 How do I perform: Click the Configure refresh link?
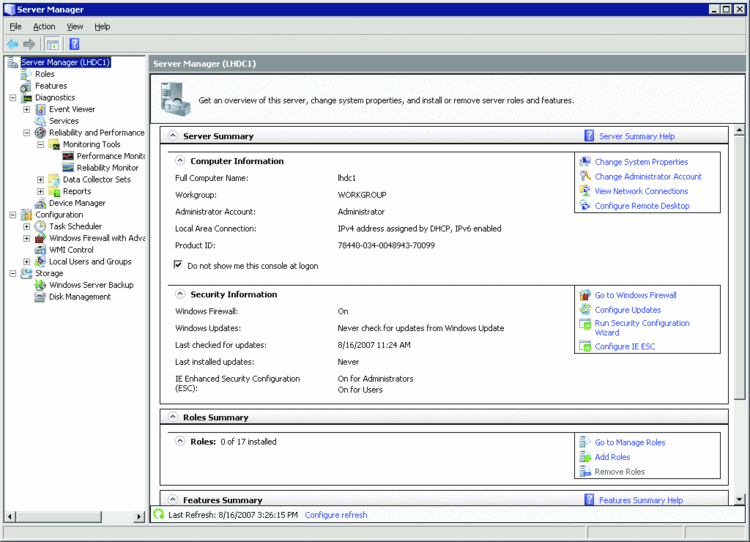(336, 515)
